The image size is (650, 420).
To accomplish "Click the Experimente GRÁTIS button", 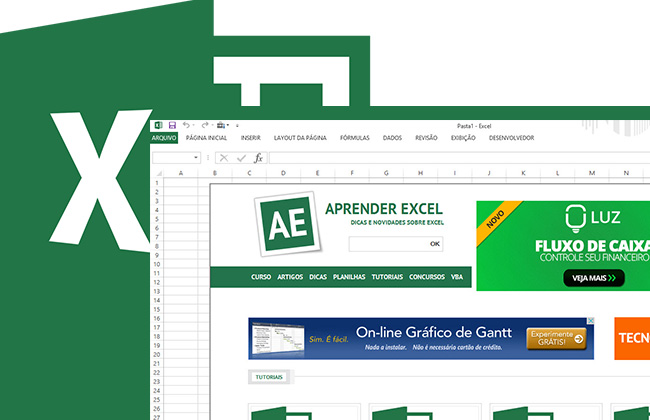I will (x=556, y=338).
